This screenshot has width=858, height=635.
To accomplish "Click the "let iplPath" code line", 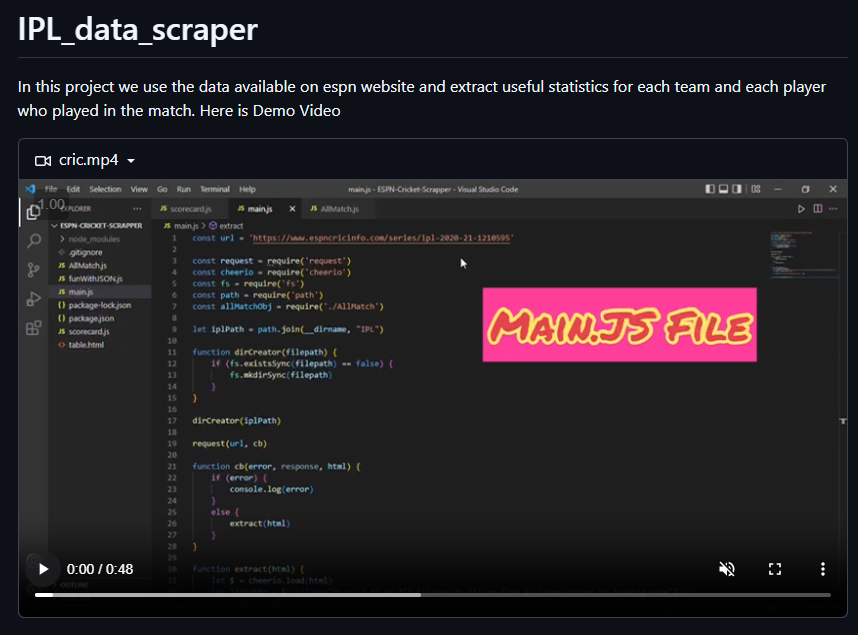I will click(288, 330).
